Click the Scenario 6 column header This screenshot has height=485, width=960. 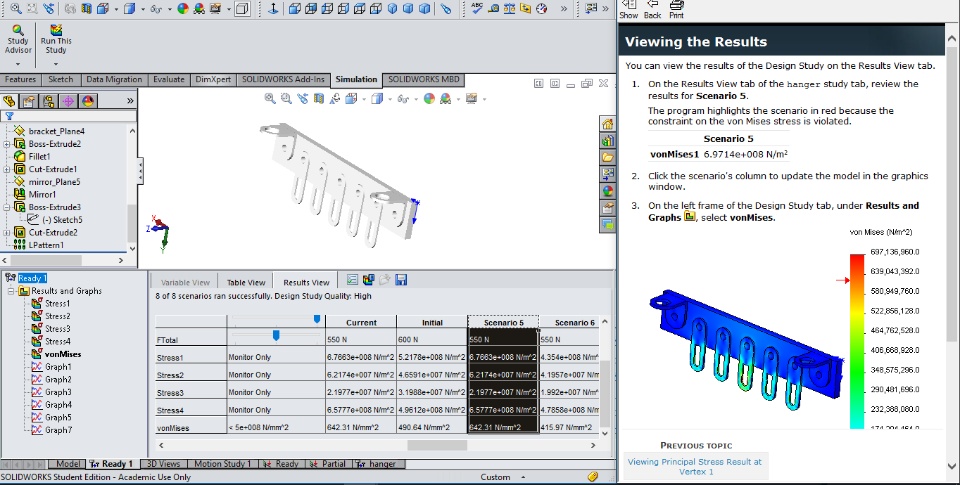[x=570, y=323]
